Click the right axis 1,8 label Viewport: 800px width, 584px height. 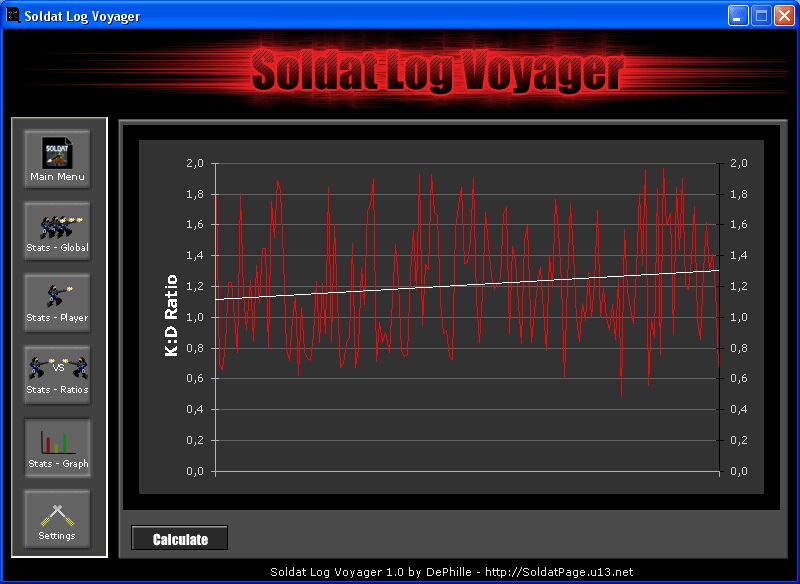739,194
